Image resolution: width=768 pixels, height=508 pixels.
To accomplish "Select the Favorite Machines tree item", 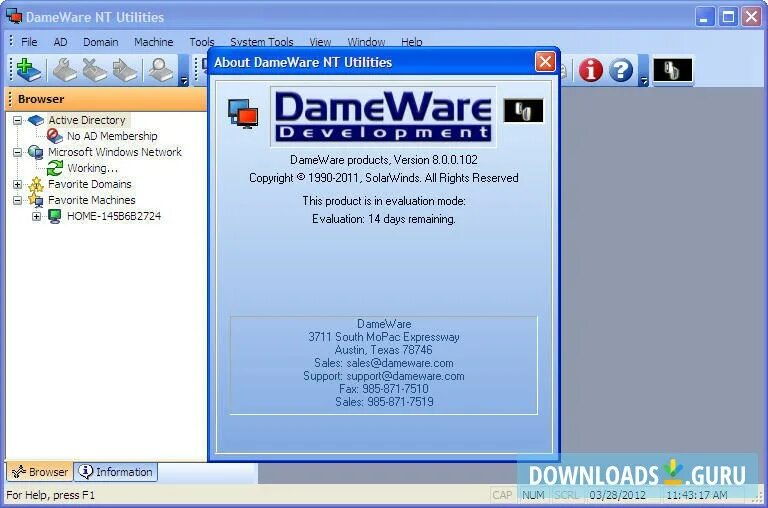I will tap(92, 200).
